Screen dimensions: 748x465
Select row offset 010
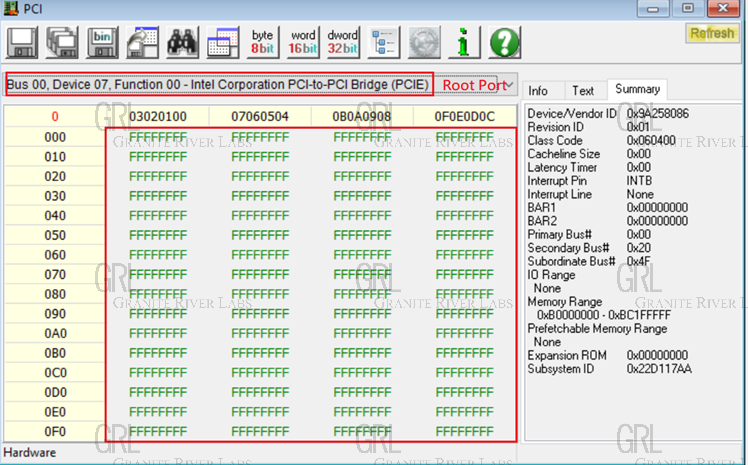pyautogui.click(x=55, y=157)
